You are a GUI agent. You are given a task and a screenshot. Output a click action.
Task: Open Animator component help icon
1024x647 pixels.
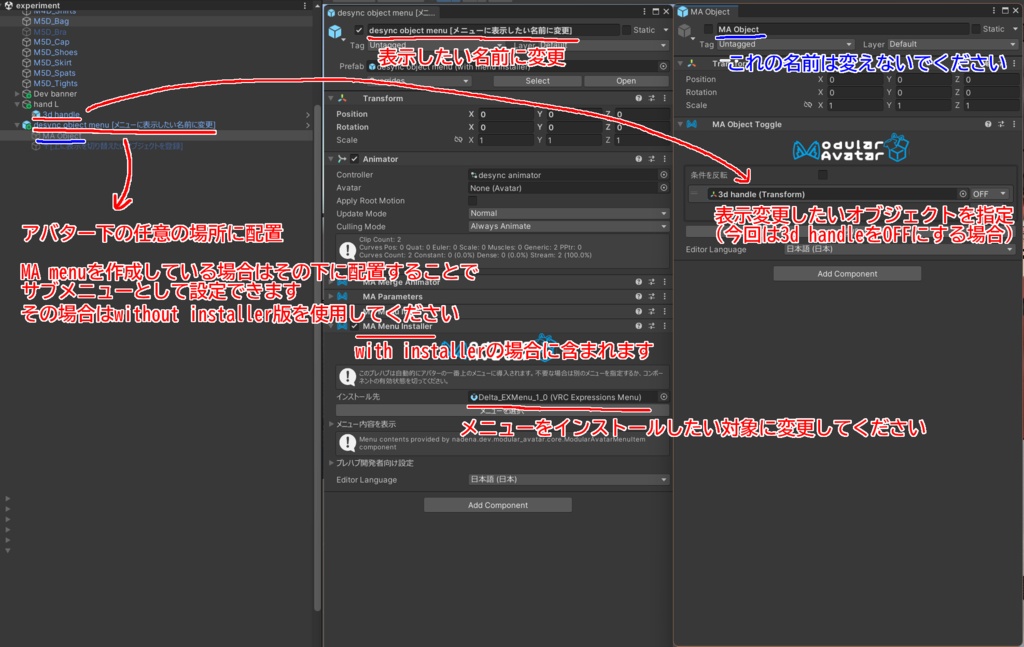click(638, 159)
